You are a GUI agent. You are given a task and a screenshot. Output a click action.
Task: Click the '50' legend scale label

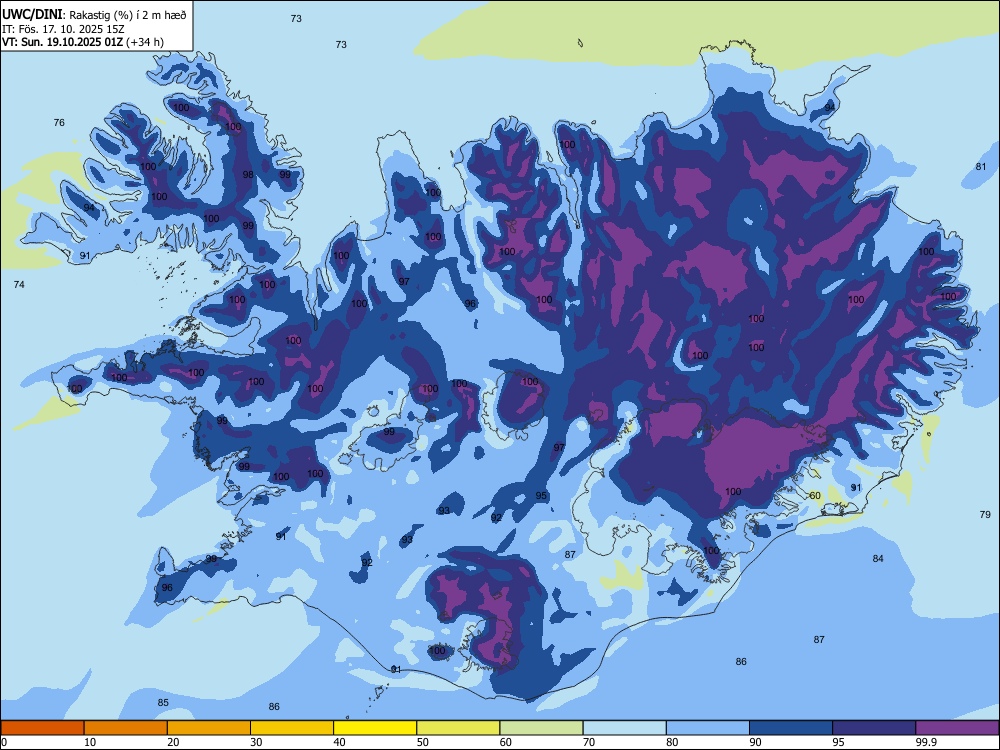423,742
